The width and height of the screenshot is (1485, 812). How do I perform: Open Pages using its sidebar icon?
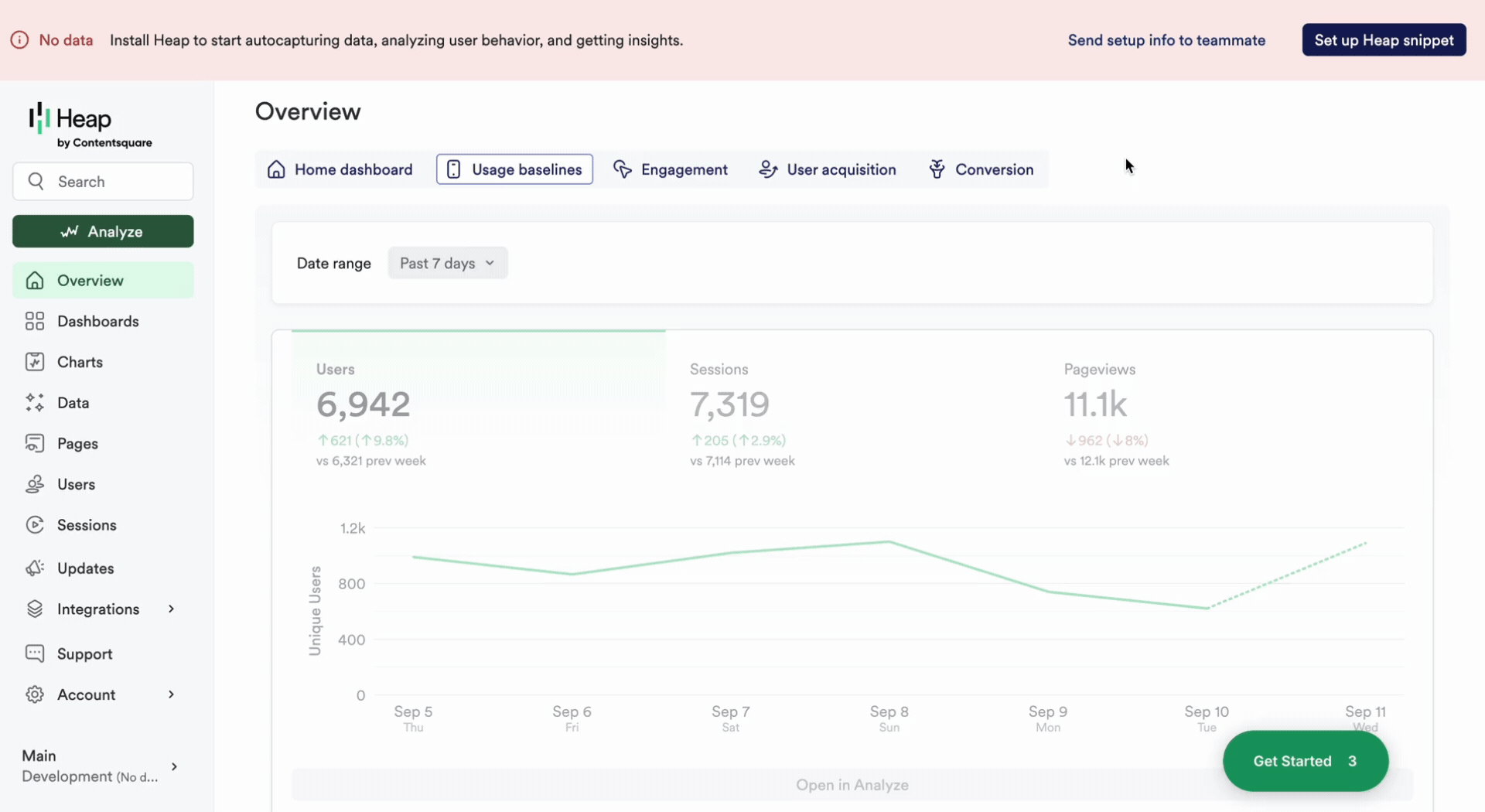(35, 444)
